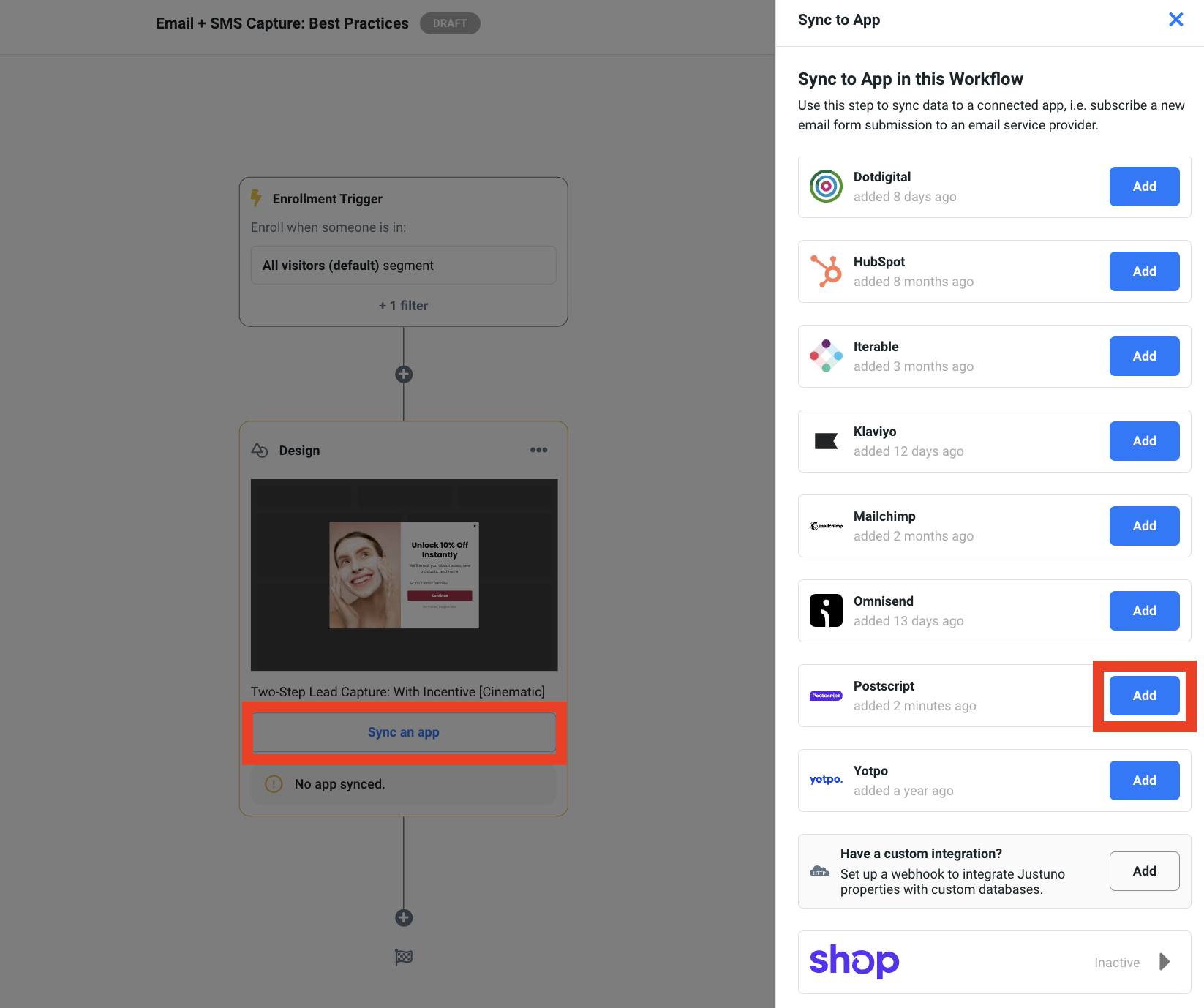Open the popup design thumbnail preview

pyautogui.click(x=404, y=575)
